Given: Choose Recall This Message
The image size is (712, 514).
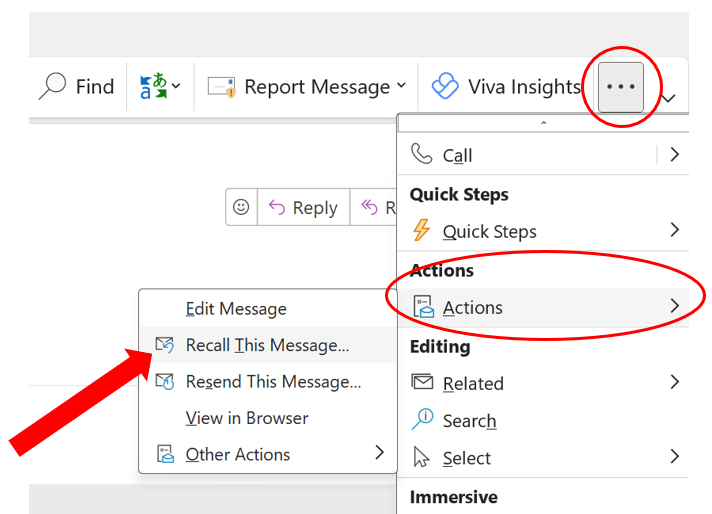Looking at the screenshot, I should [x=268, y=345].
